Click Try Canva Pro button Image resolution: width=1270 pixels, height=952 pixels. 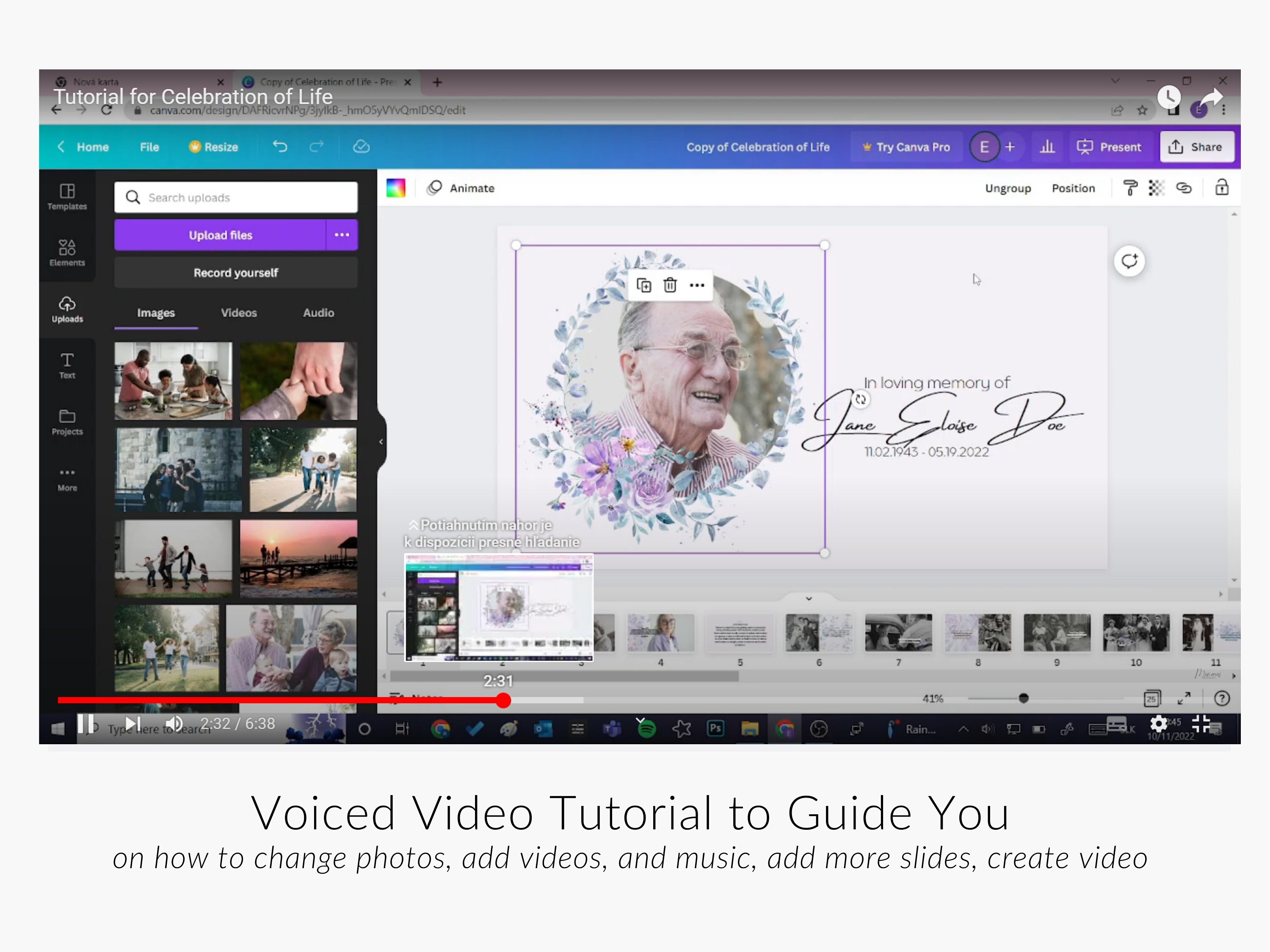pos(907,147)
